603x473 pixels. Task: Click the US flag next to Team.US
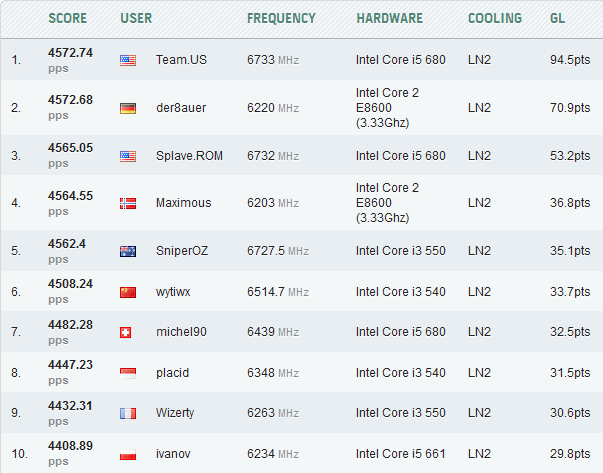pyautogui.click(x=128, y=60)
